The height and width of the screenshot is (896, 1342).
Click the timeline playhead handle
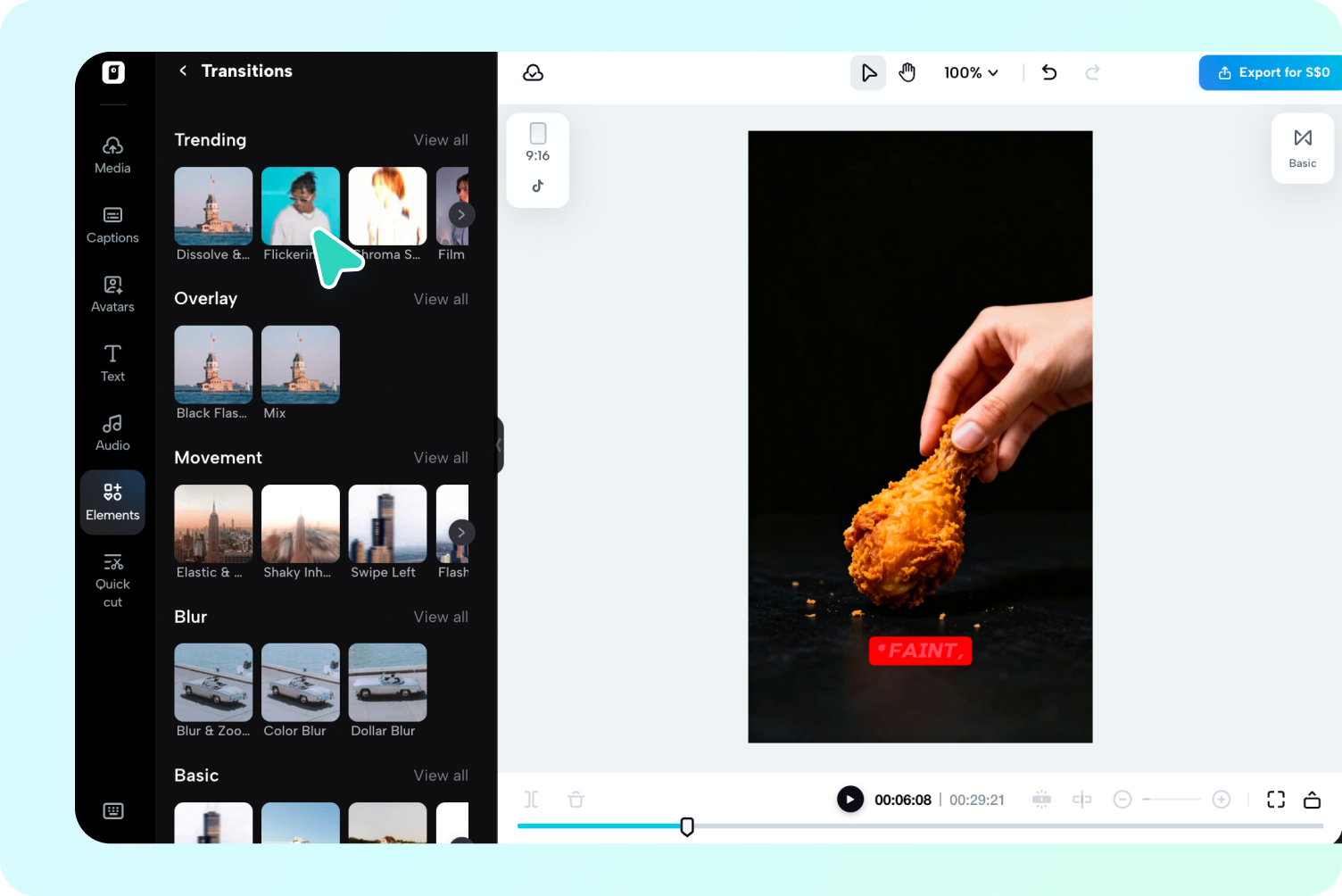coord(687,826)
